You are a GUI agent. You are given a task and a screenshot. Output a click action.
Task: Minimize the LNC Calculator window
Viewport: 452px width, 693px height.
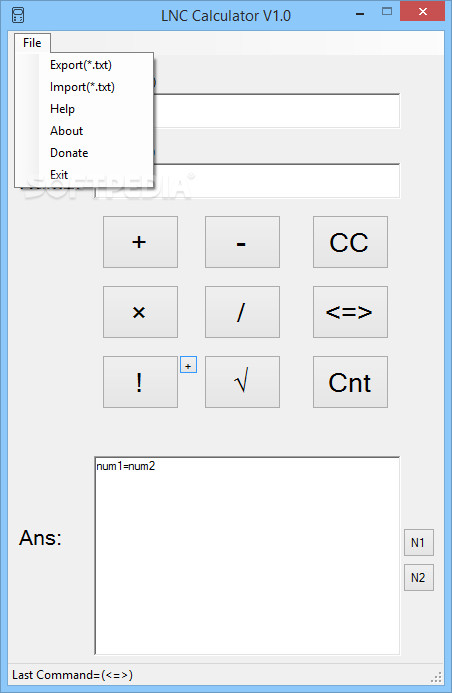[360, 14]
